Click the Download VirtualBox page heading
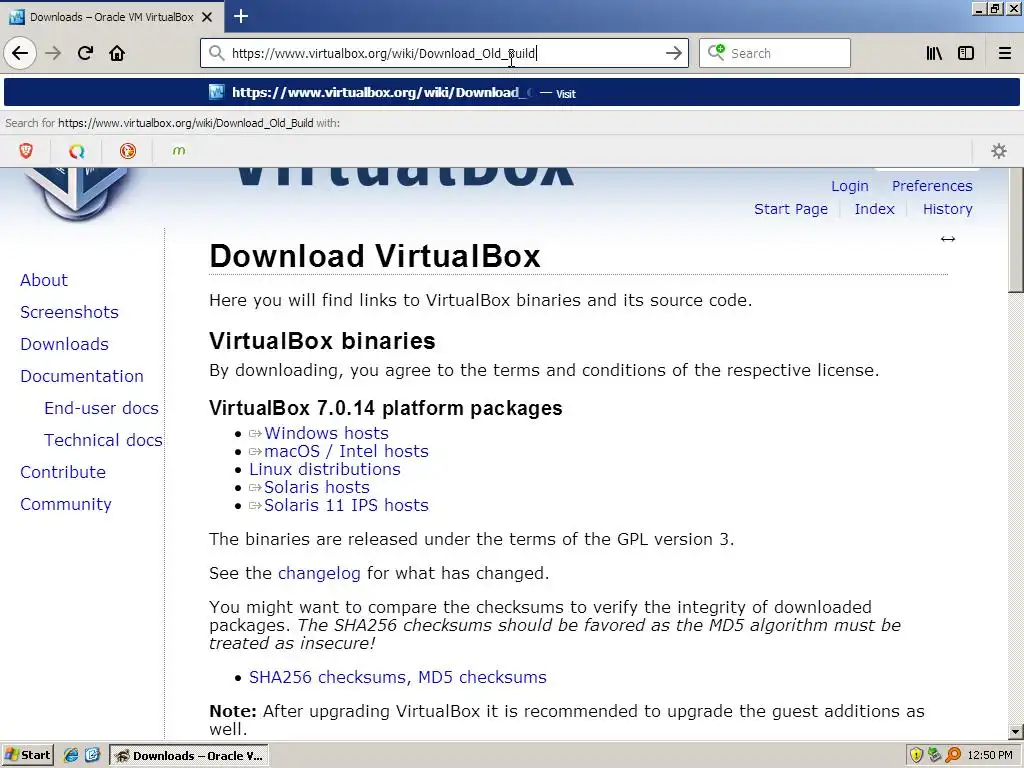1024x768 pixels. [375, 256]
